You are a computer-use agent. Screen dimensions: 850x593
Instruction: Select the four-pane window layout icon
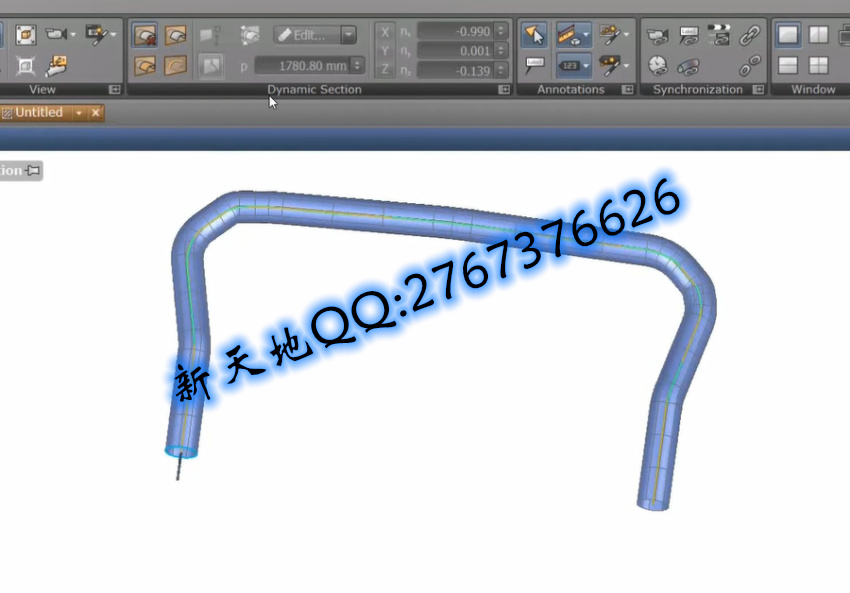tap(818, 66)
